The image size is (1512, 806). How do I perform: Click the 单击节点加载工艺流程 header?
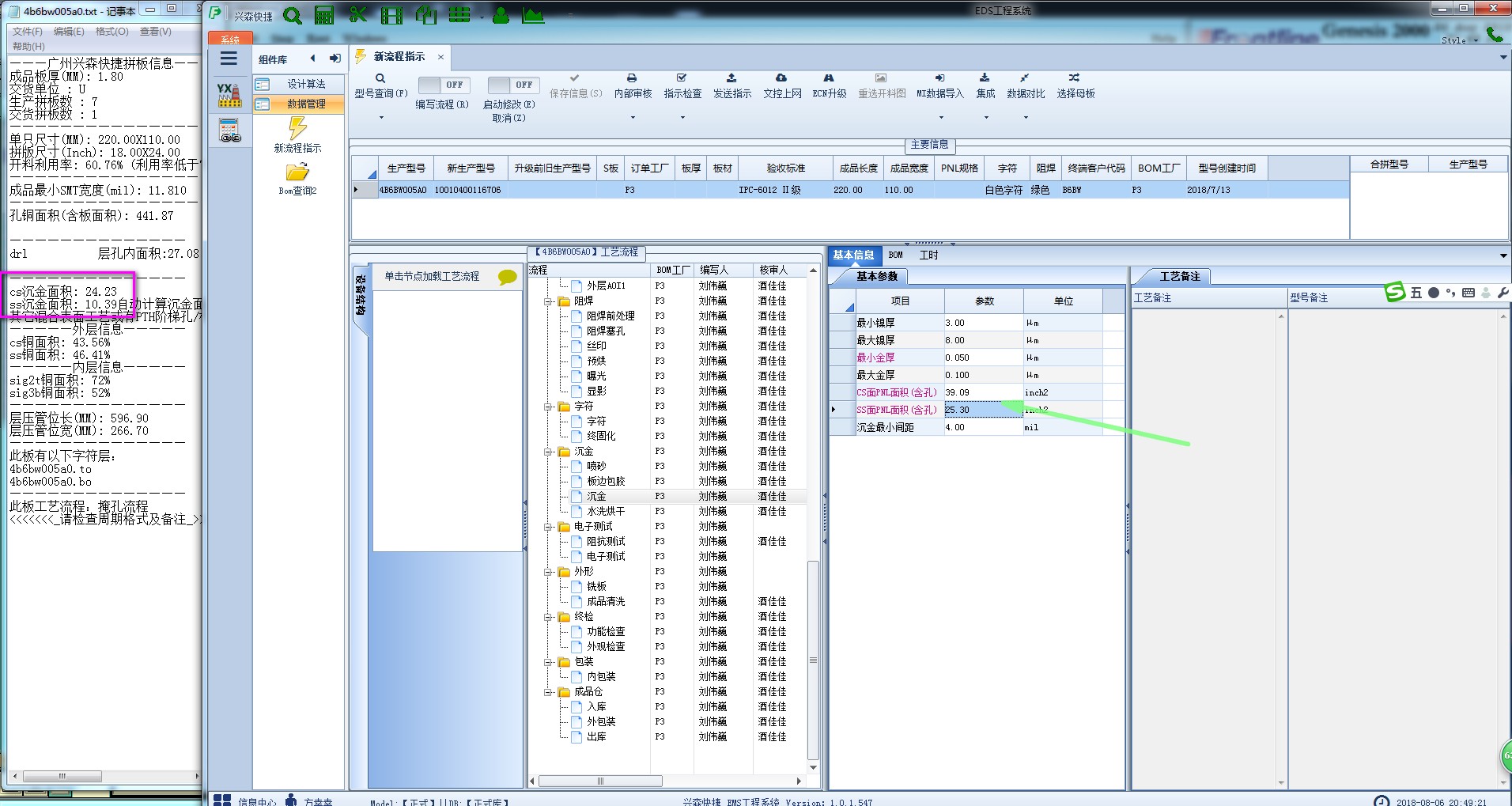click(x=432, y=276)
